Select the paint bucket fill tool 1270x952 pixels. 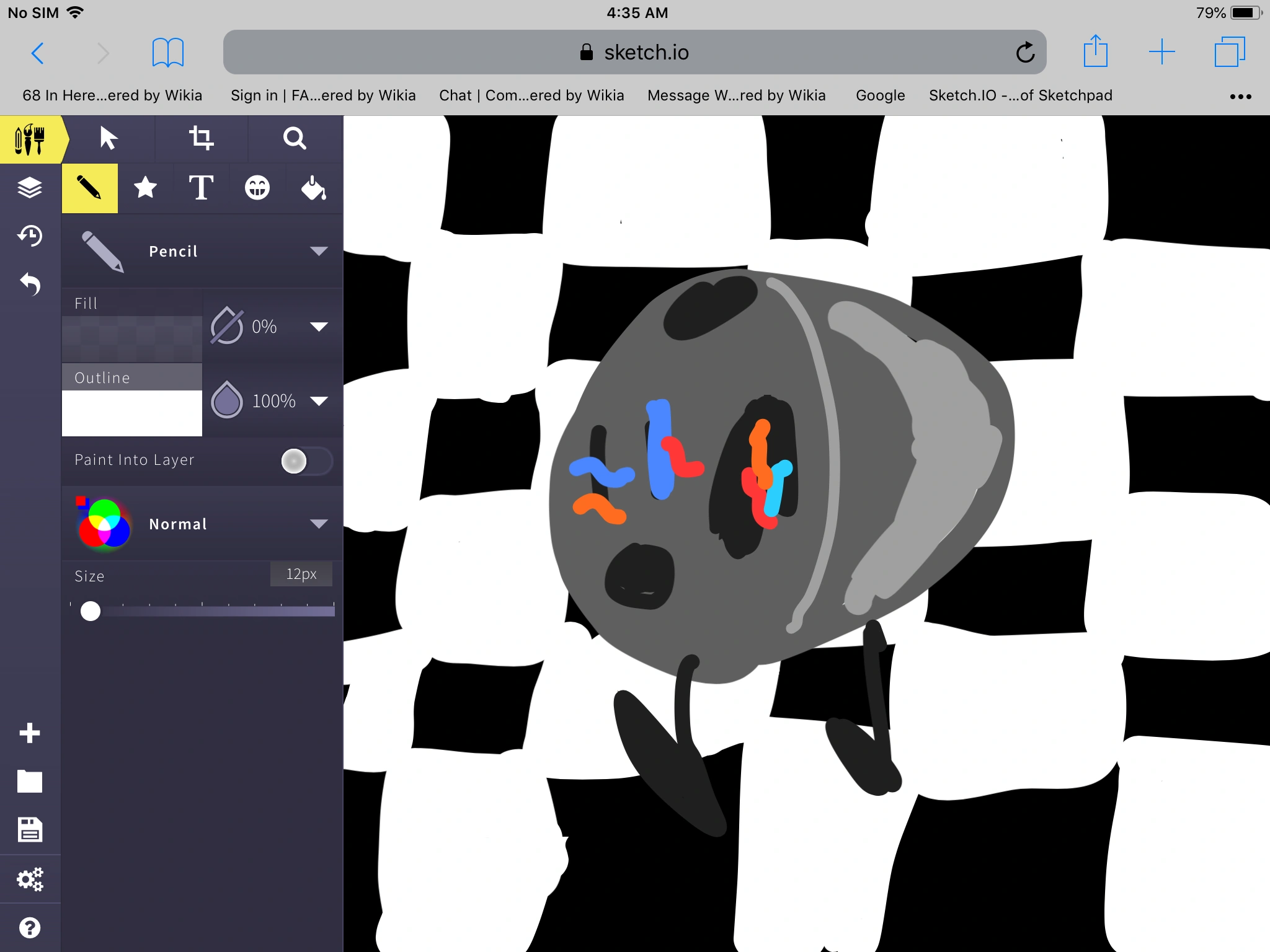(x=313, y=188)
